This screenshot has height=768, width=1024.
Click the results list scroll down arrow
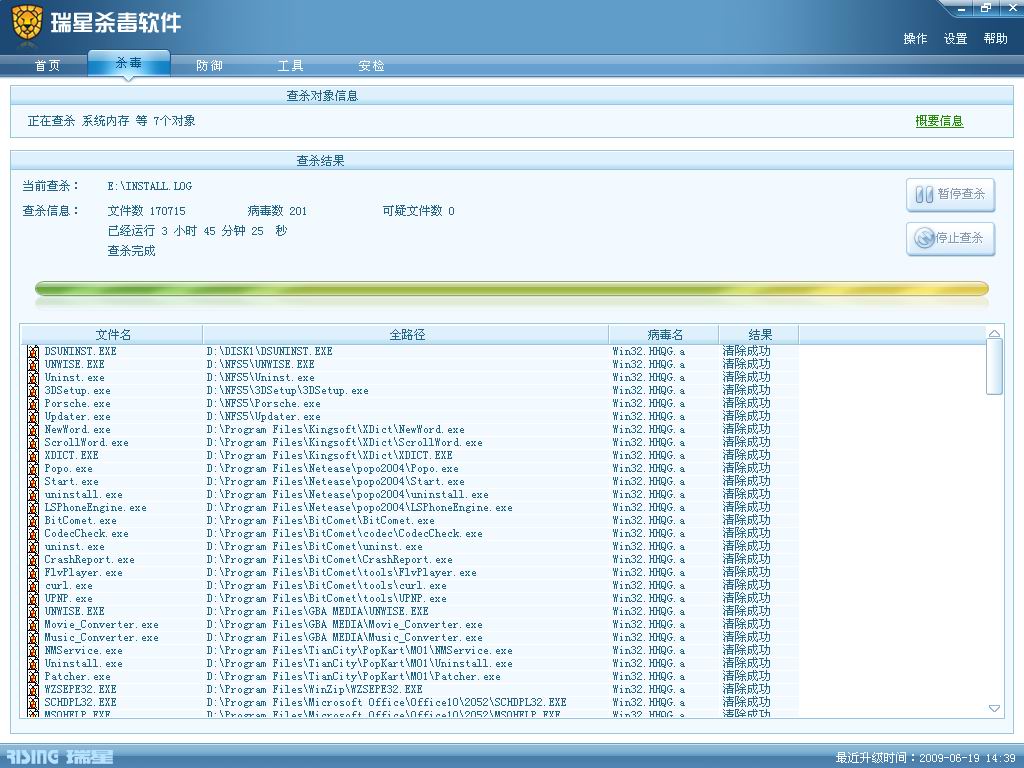(x=994, y=709)
